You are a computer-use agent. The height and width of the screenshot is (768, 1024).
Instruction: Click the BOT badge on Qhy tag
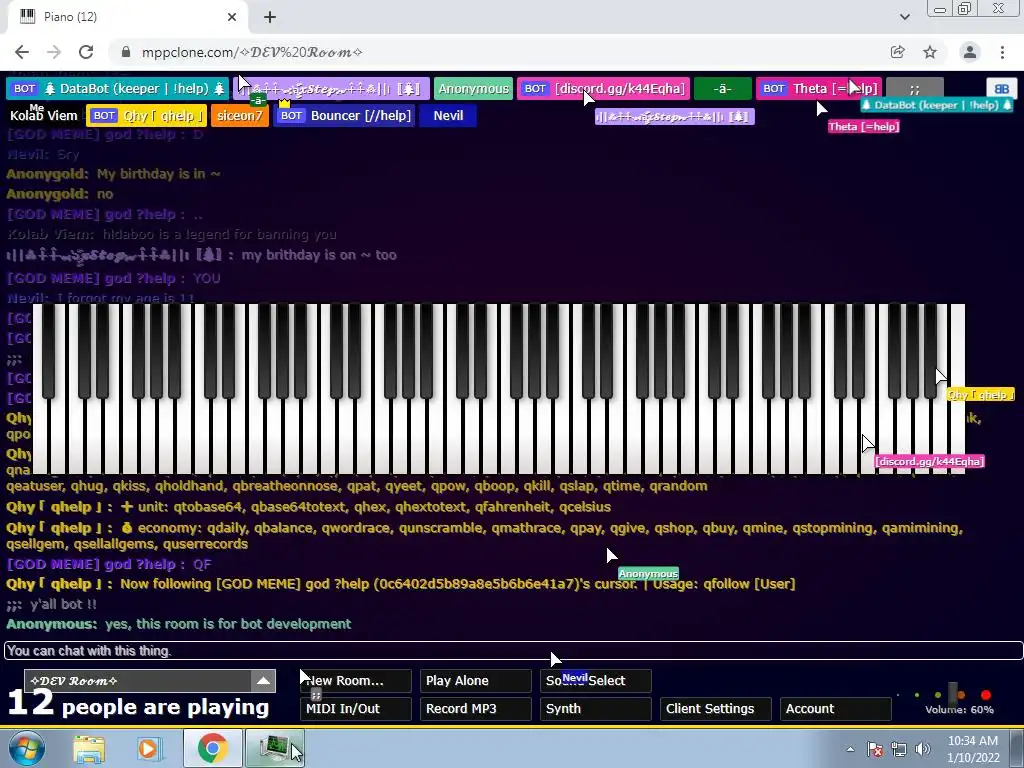click(x=104, y=116)
